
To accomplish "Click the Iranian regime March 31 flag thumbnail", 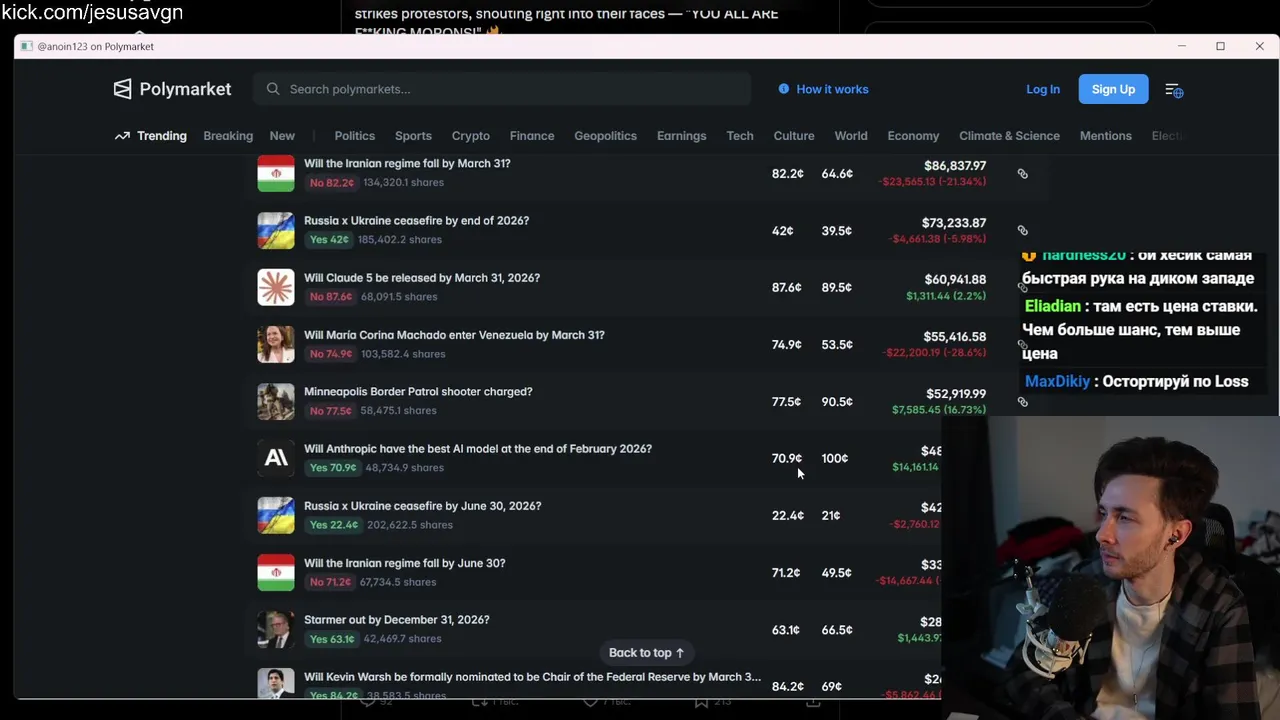I will [x=276, y=173].
